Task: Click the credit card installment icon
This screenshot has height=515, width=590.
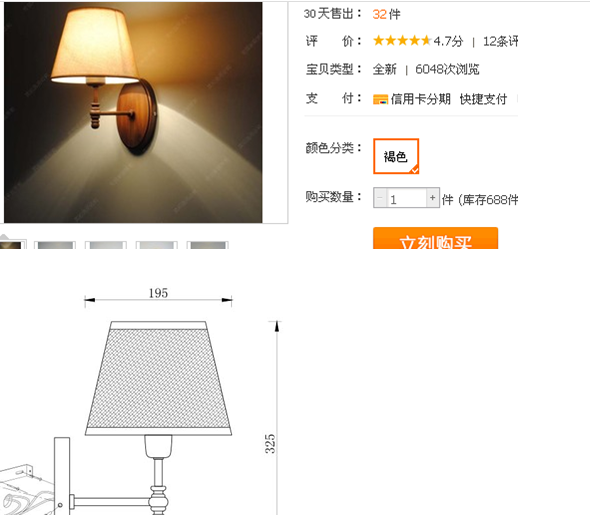Action: (x=380, y=100)
